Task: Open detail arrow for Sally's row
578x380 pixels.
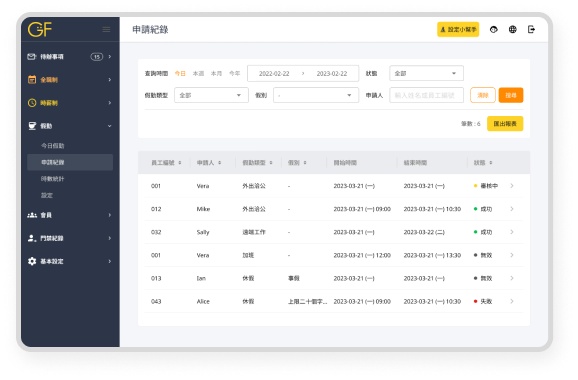Action: tap(512, 232)
